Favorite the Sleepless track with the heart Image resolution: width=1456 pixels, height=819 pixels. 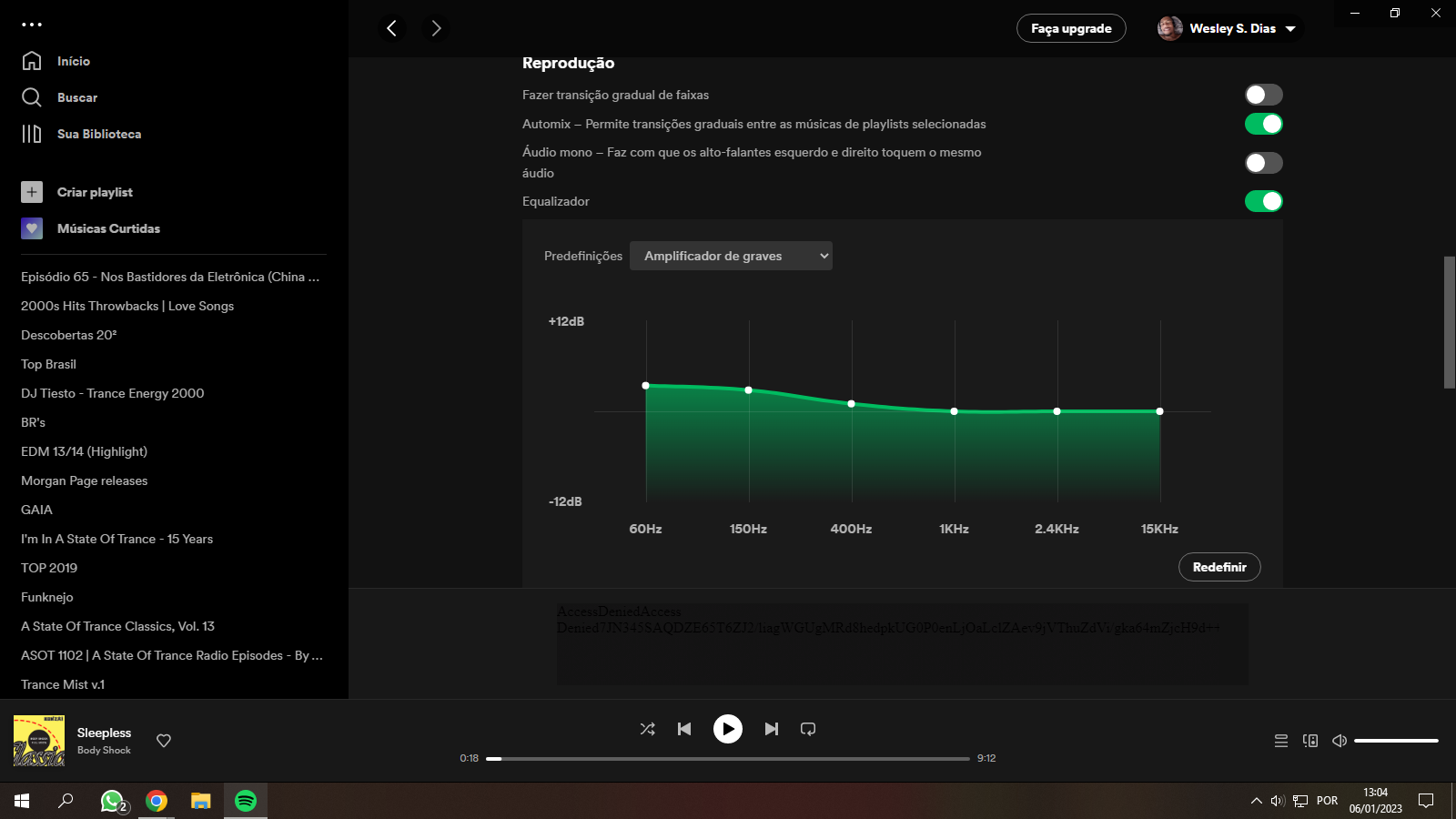coord(163,741)
